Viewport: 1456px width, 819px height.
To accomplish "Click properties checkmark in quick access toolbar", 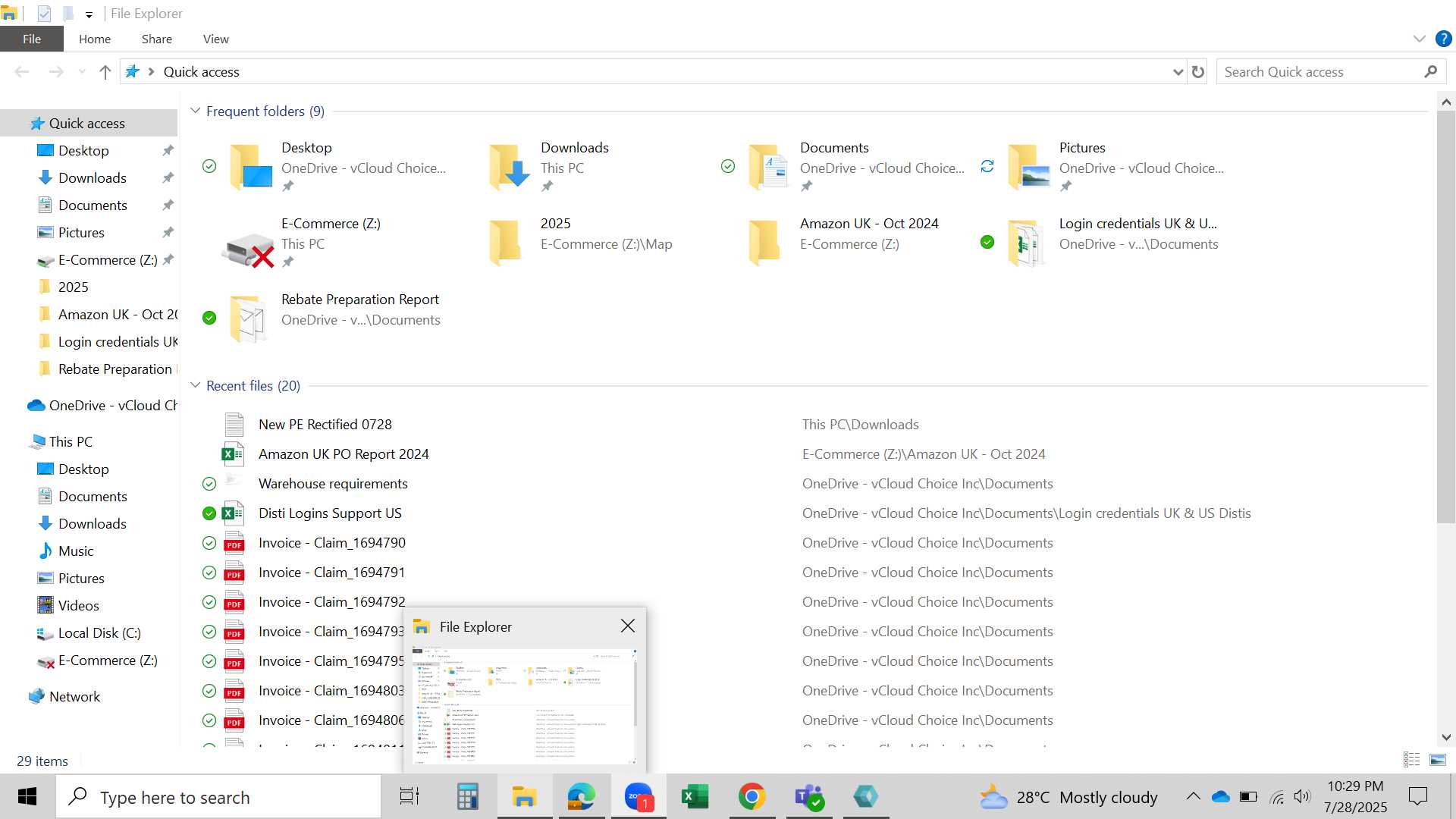I will 44,13.
